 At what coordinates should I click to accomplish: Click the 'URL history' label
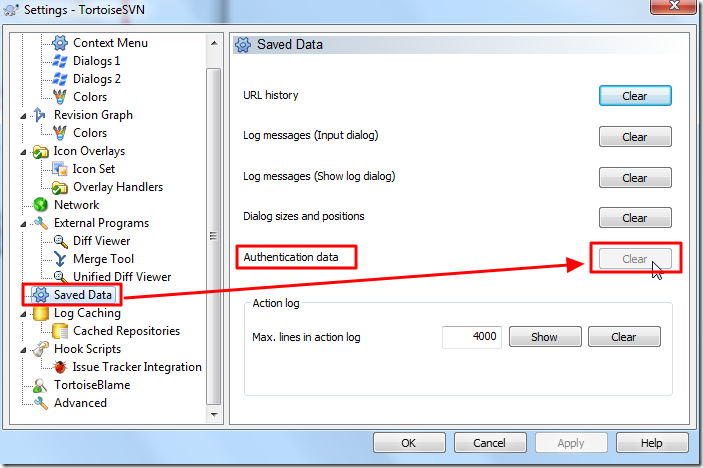point(271,95)
